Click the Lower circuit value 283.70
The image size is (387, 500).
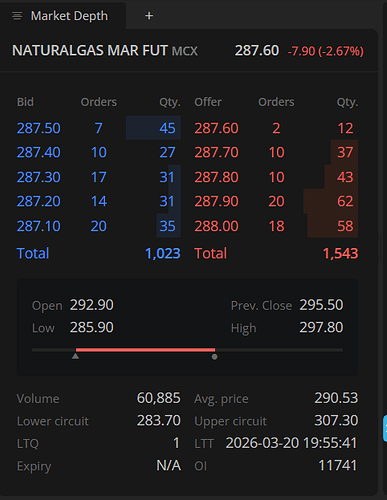coord(159,421)
